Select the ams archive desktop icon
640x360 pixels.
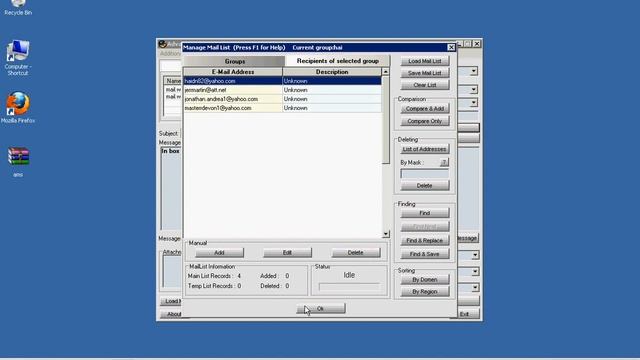coord(18,162)
